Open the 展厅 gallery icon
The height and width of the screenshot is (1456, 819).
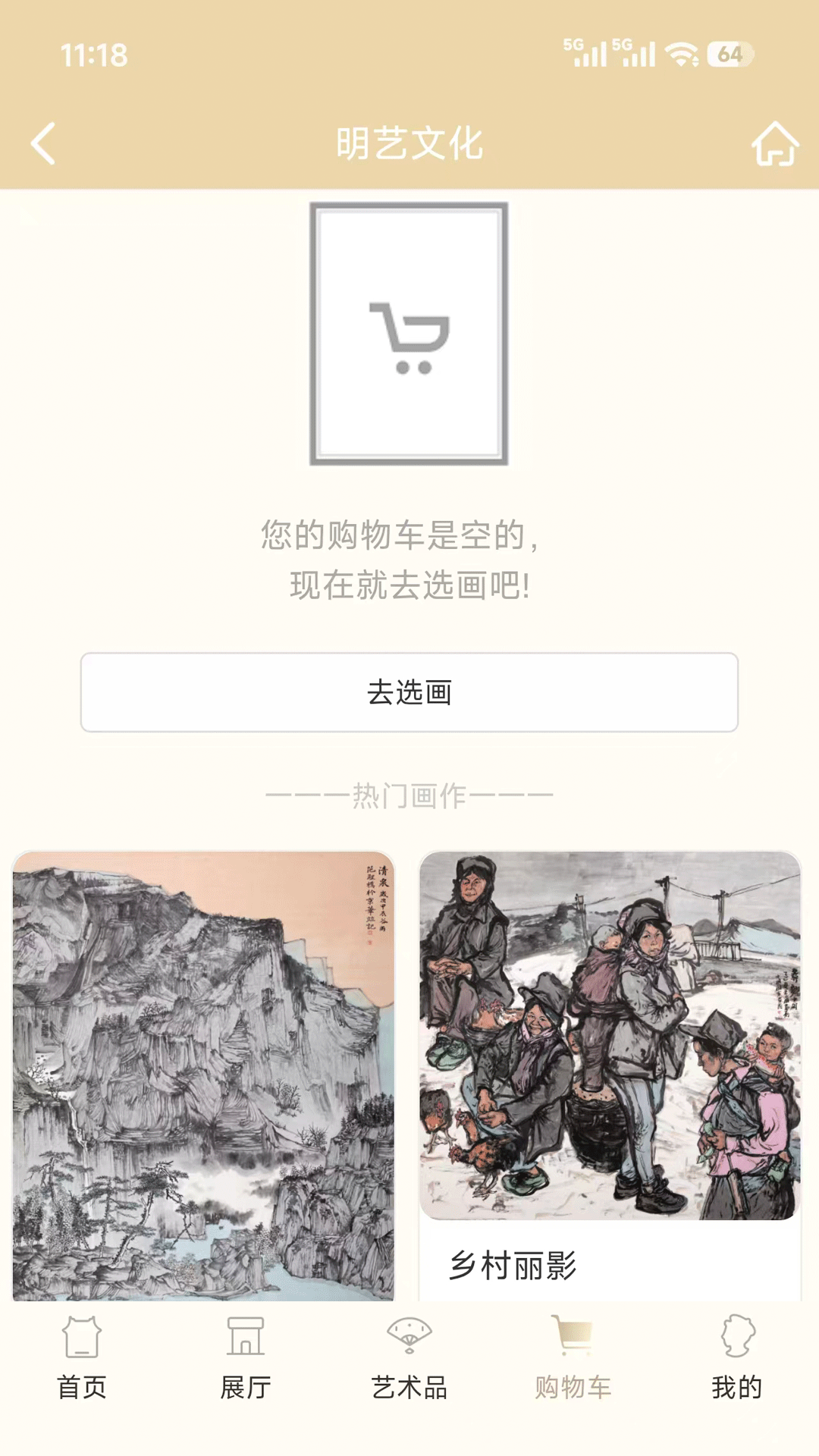[246, 1336]
